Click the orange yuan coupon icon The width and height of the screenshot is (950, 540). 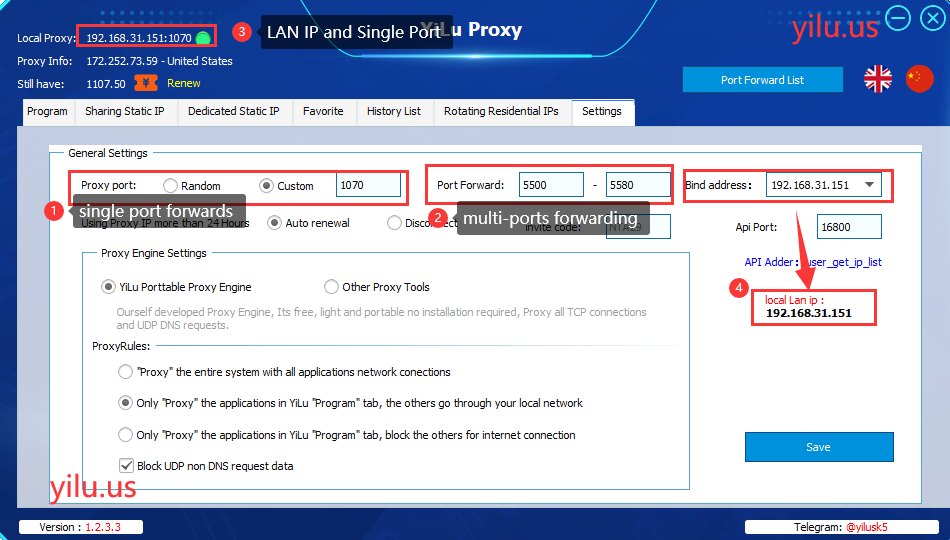click(x=146, y=83)
